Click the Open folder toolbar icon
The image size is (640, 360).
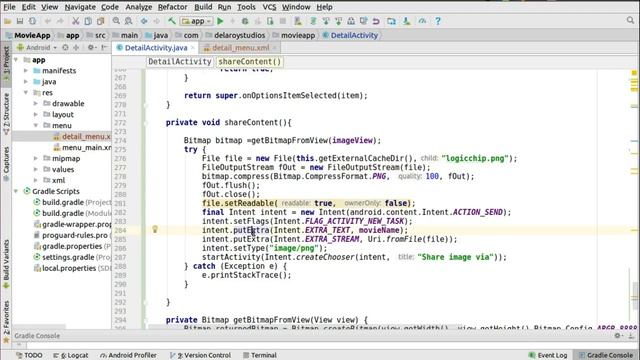tap(7, 21)
